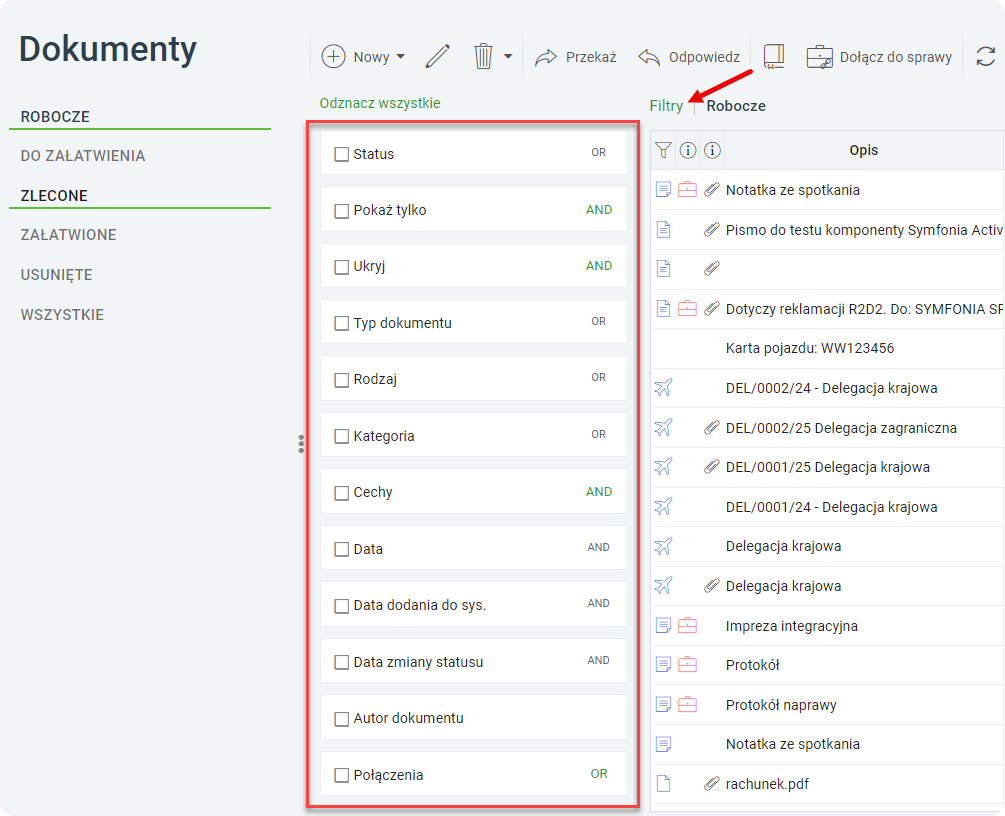Check the Pokaż tylko checkbox
This screenshot has width=1005, height=816.
tap(342, 211)
